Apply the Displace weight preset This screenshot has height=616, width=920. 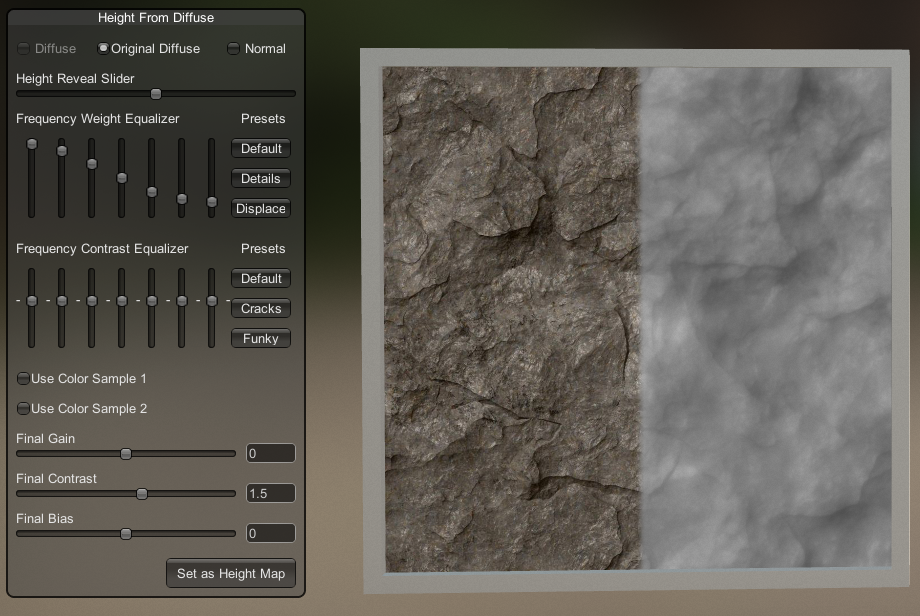(261, 209)
